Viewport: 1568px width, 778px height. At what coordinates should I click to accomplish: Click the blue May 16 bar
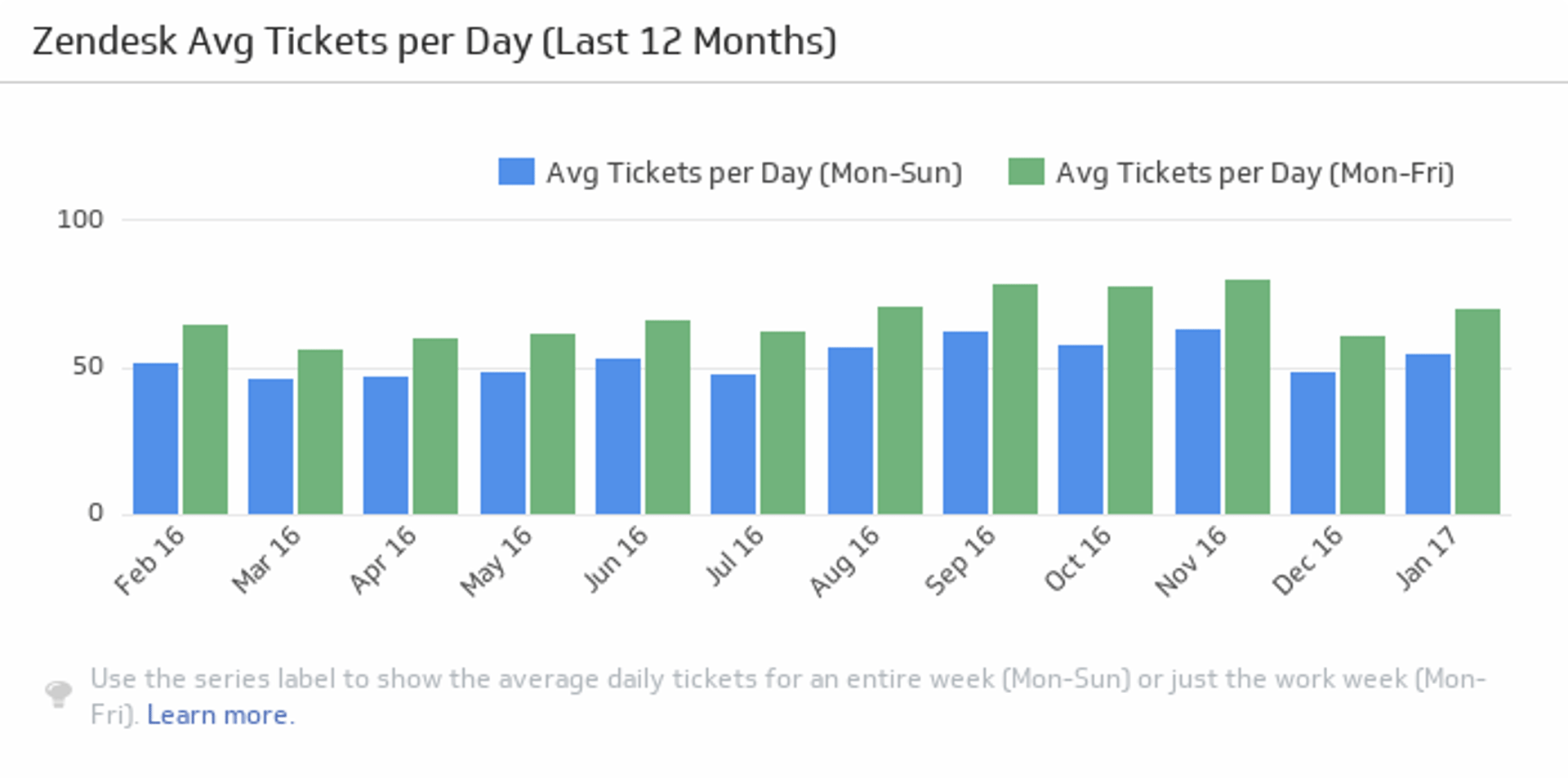coord(503,443)
